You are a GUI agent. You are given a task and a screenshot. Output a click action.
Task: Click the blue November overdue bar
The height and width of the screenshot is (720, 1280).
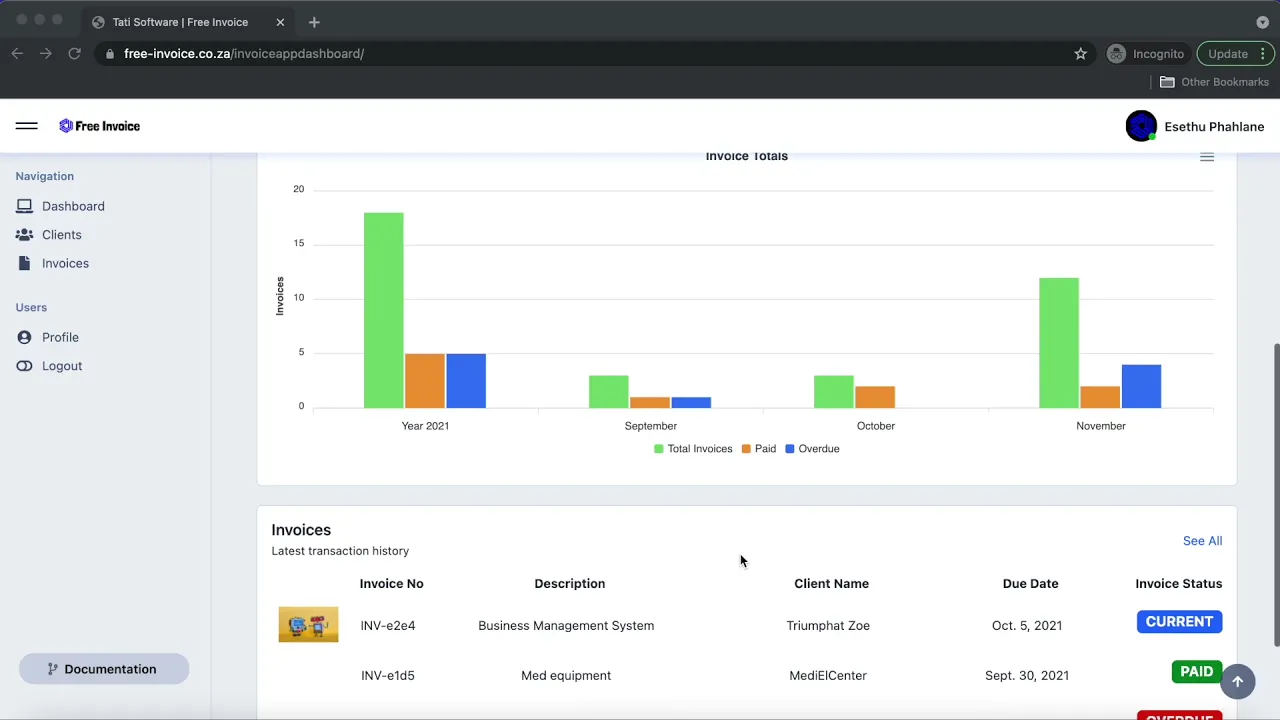[1141, 386]
